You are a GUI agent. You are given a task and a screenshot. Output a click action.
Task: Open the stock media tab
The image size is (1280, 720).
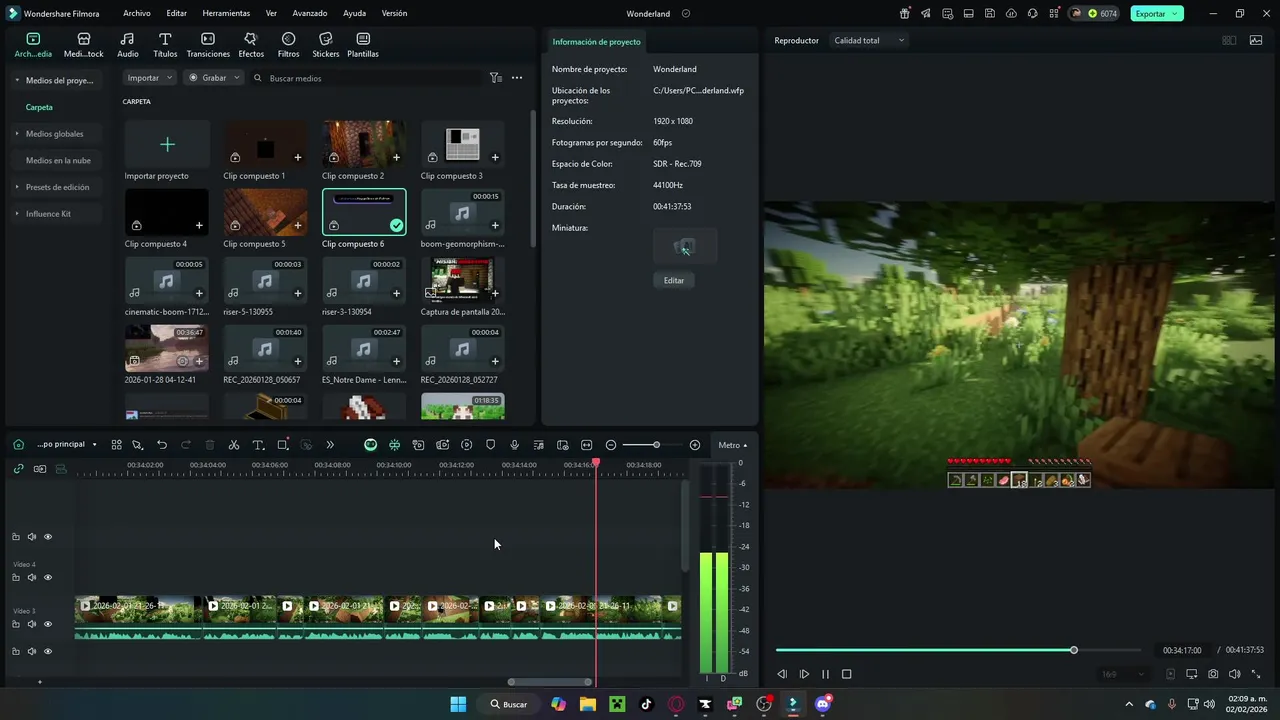[83, 45]
